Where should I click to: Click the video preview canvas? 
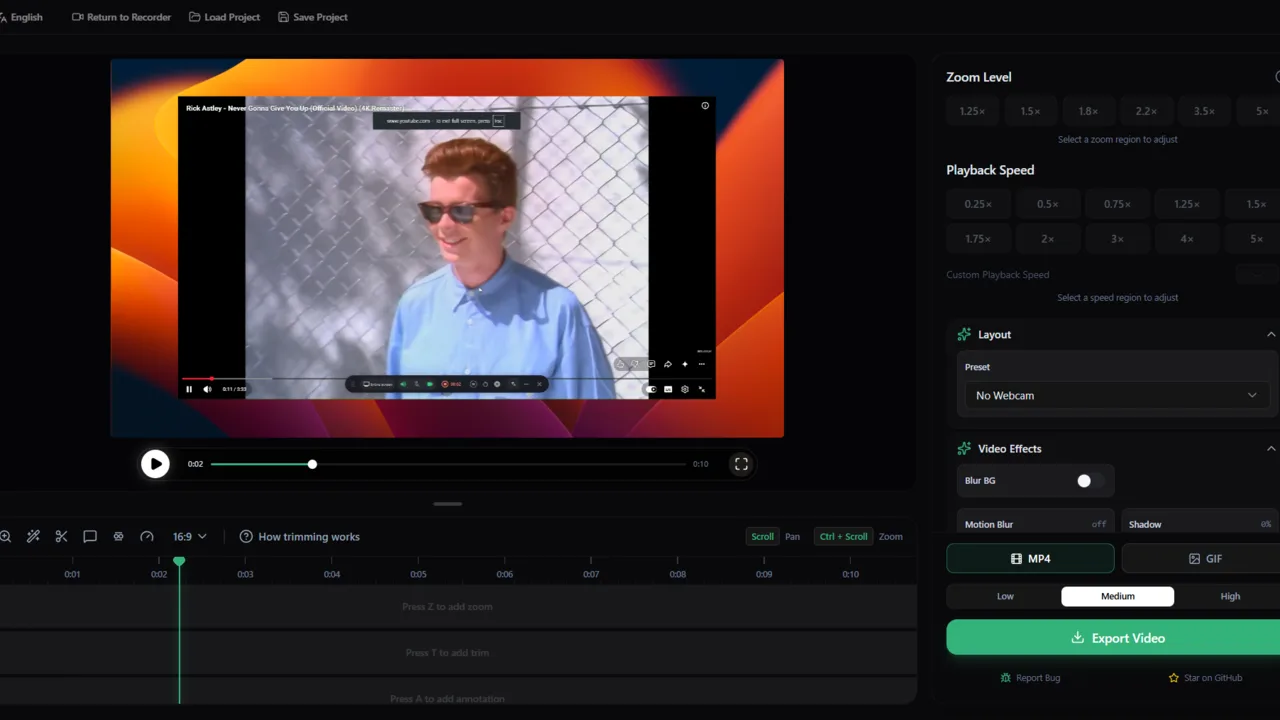pyautogui.click(x=447, y=248)
